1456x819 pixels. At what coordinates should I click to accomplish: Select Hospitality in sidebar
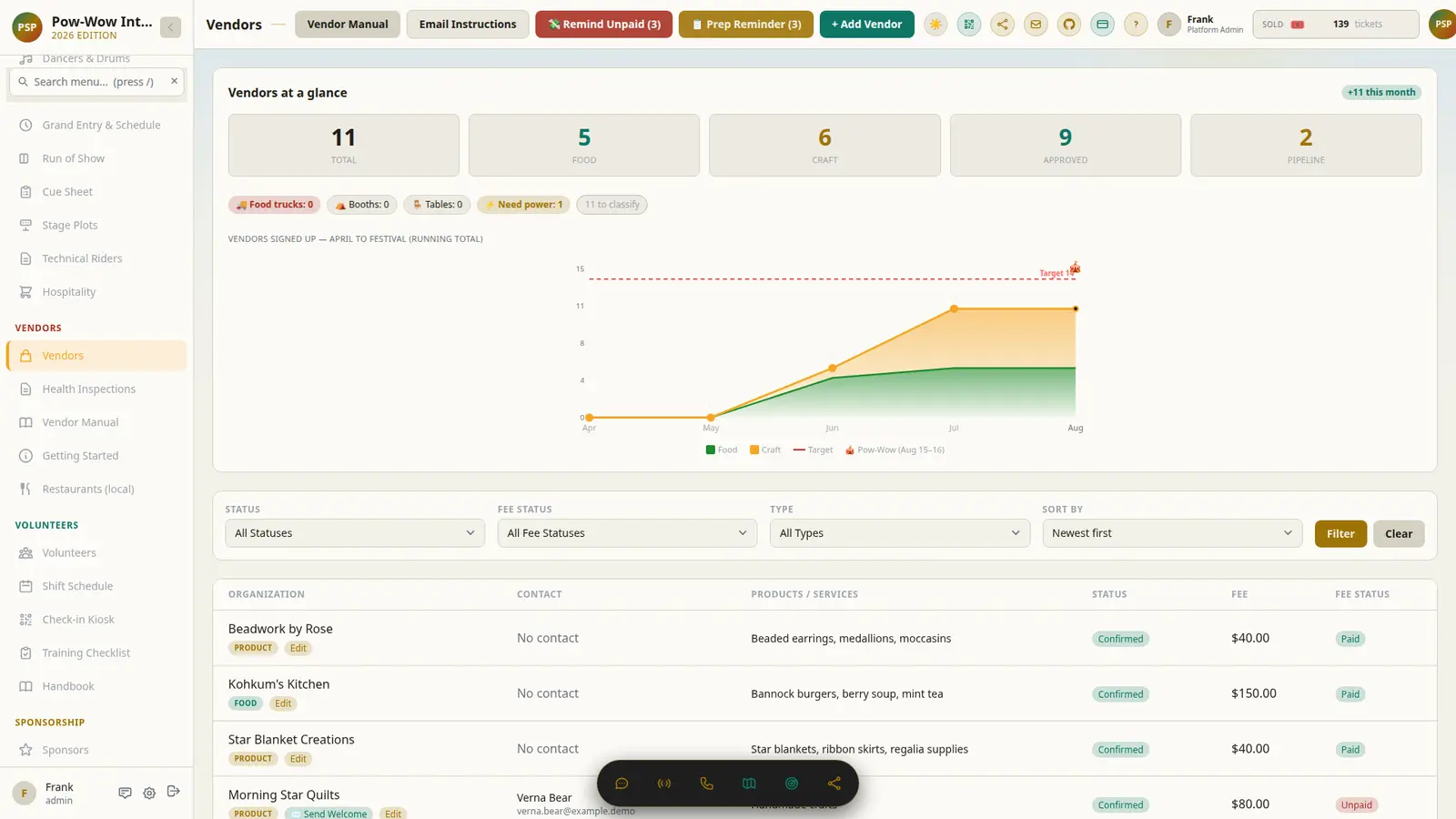(x=96, y=292)
